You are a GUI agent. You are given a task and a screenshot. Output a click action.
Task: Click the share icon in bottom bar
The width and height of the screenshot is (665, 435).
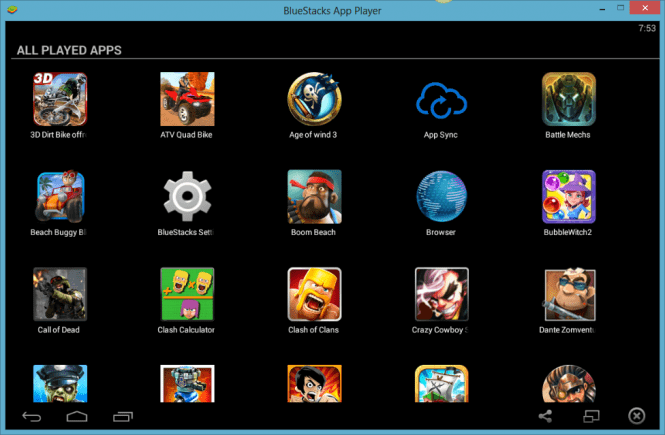545,416
